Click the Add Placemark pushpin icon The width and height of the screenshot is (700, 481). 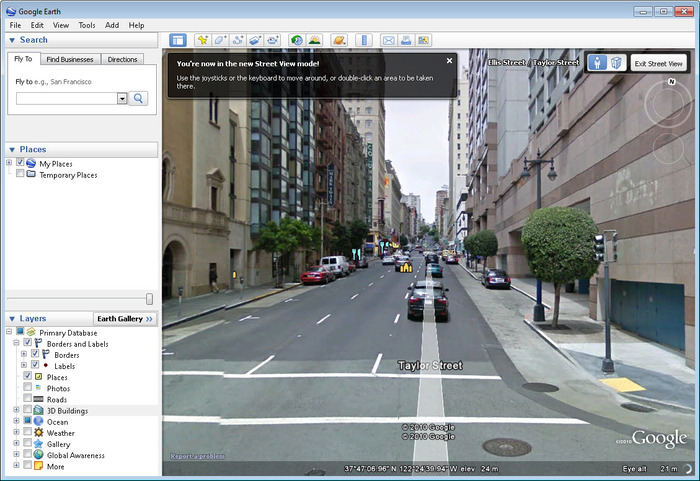point(202,40)
